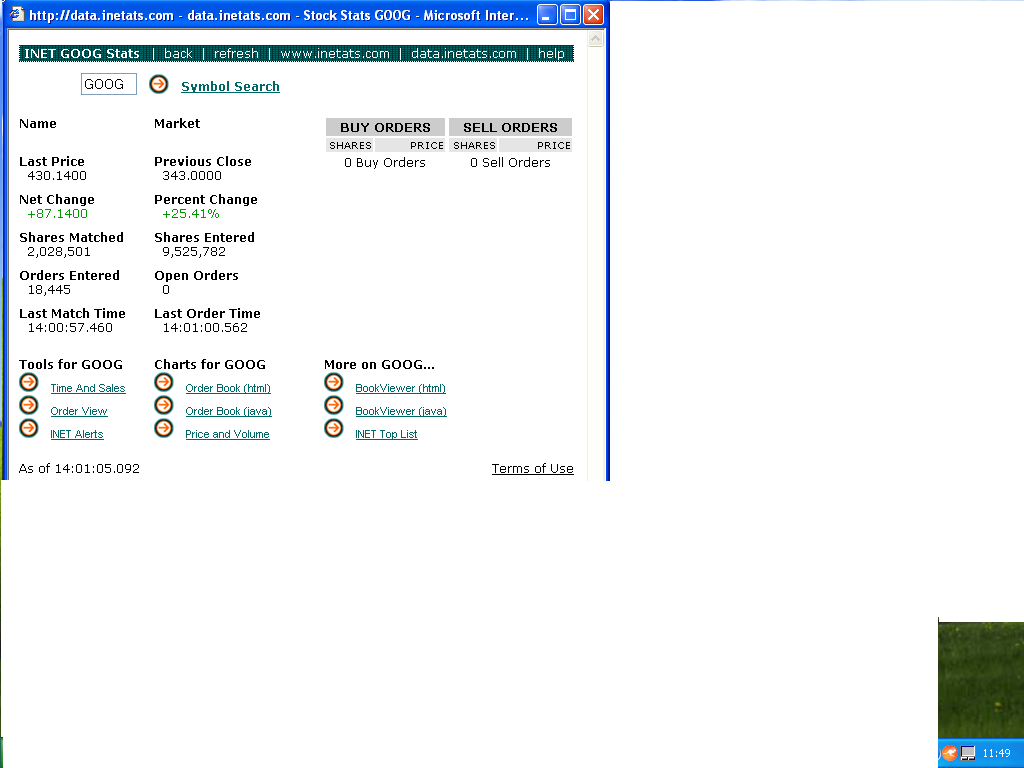1024x768 pixels.
Task: Click the monitor icon in the system tray
Action: (968, 753)
